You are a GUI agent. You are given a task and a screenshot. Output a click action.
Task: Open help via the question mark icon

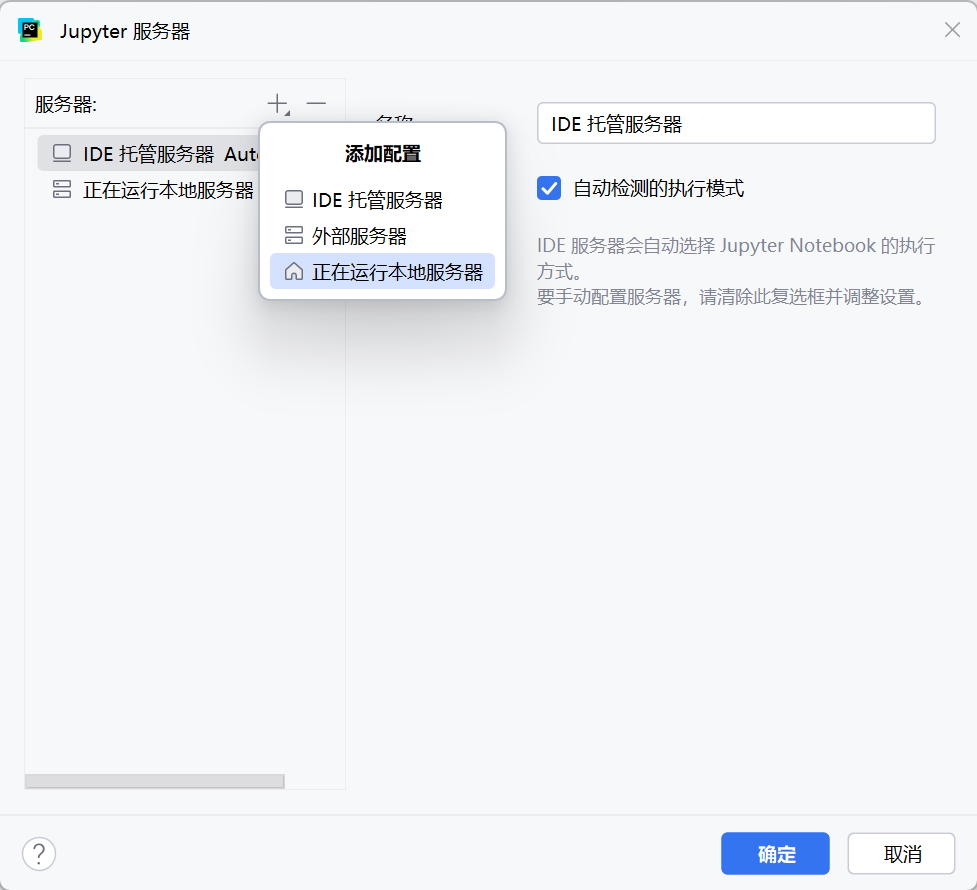pyautogui.click(x=39, y=854)
